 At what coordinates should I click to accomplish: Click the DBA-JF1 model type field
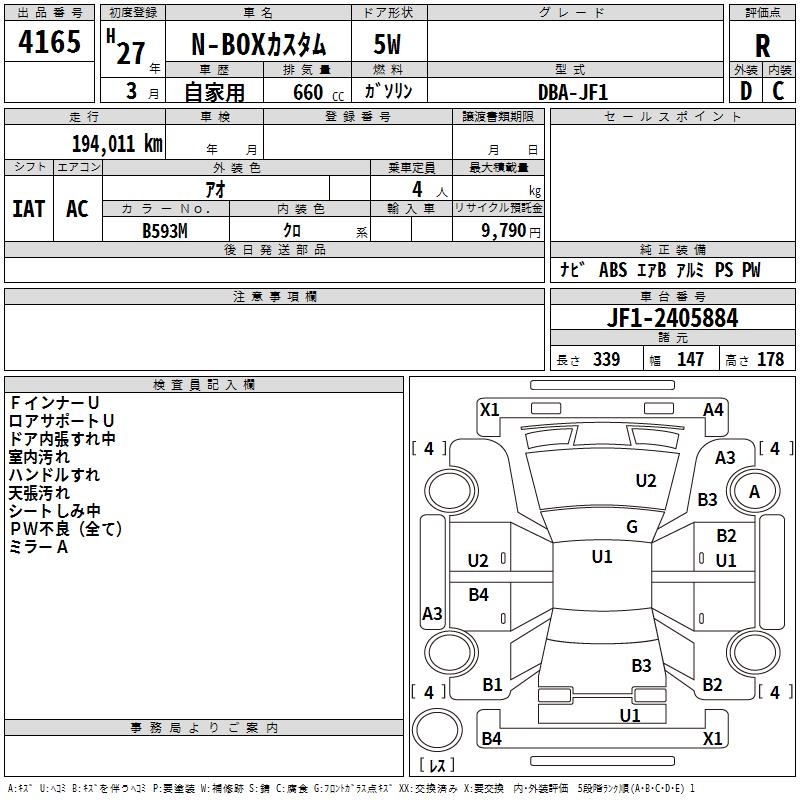tap(574, 91)
